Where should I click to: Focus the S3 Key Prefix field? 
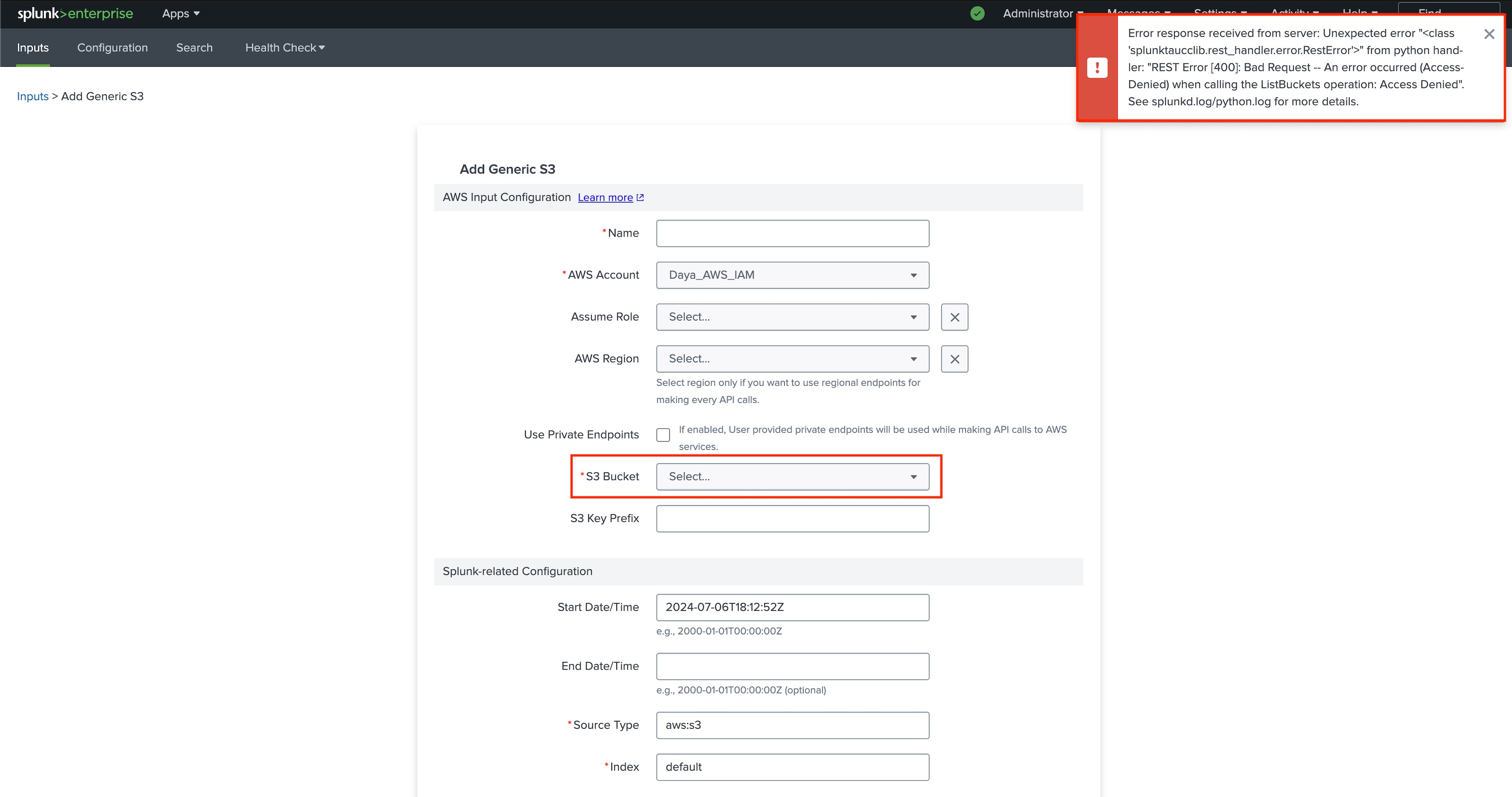tap(792, 519)
